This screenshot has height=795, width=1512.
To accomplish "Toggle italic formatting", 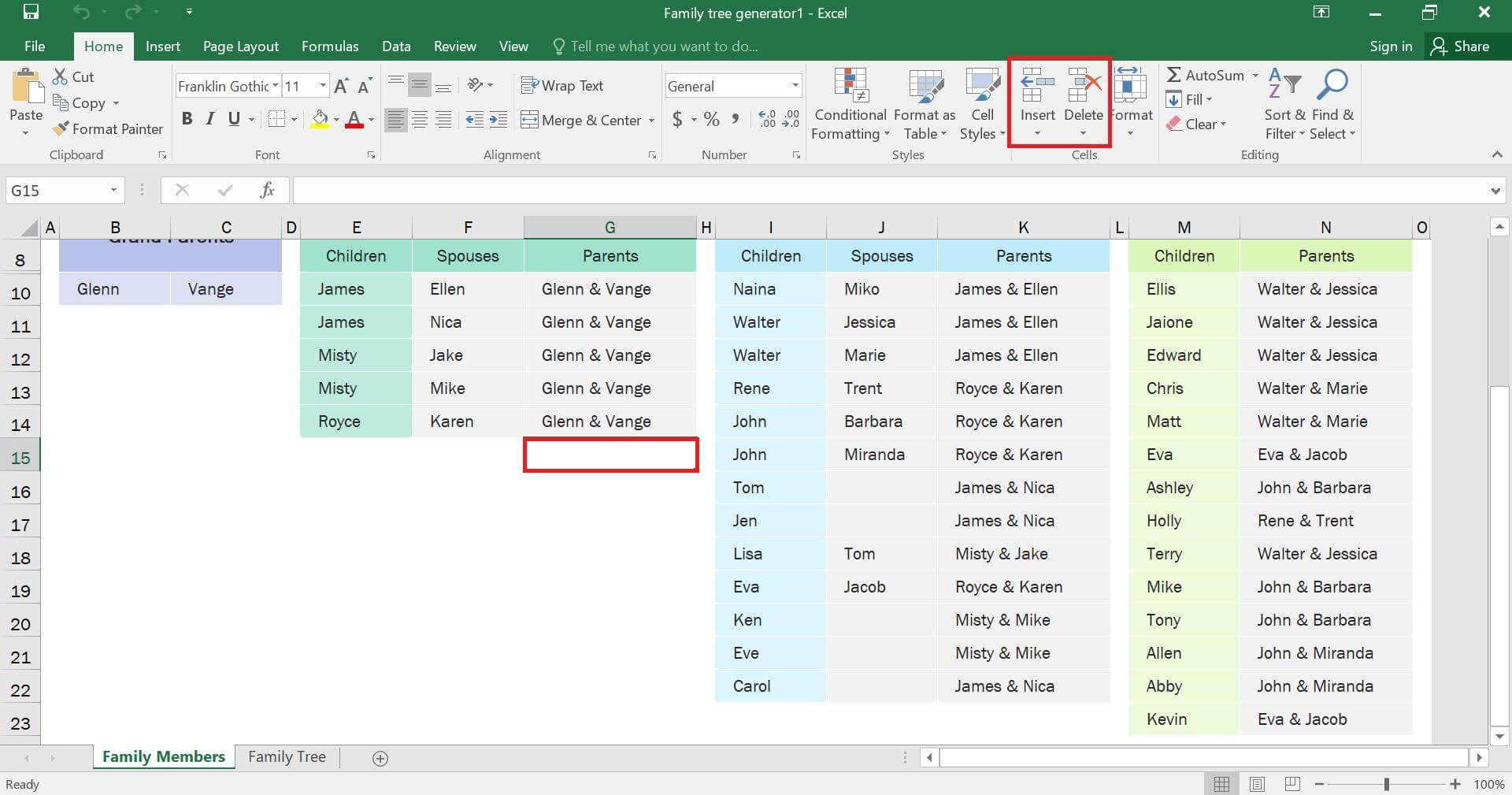I will coord(209,119).
